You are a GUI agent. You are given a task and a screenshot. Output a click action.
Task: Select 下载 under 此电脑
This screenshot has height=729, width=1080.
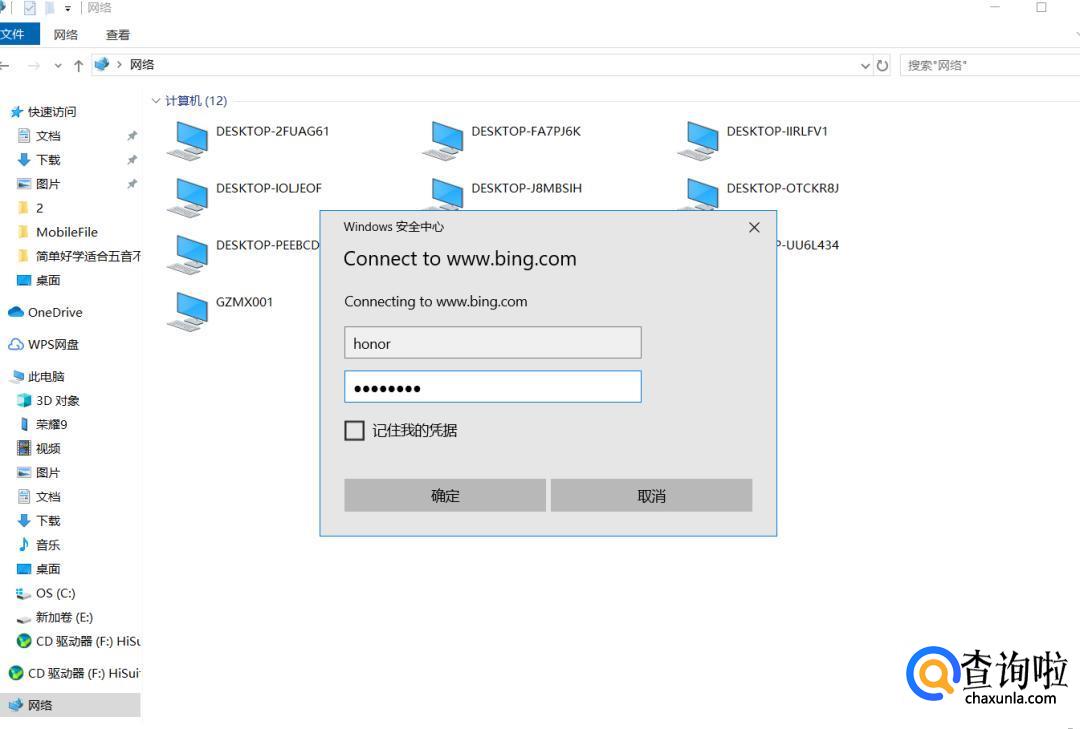click(x=48, y=521)
